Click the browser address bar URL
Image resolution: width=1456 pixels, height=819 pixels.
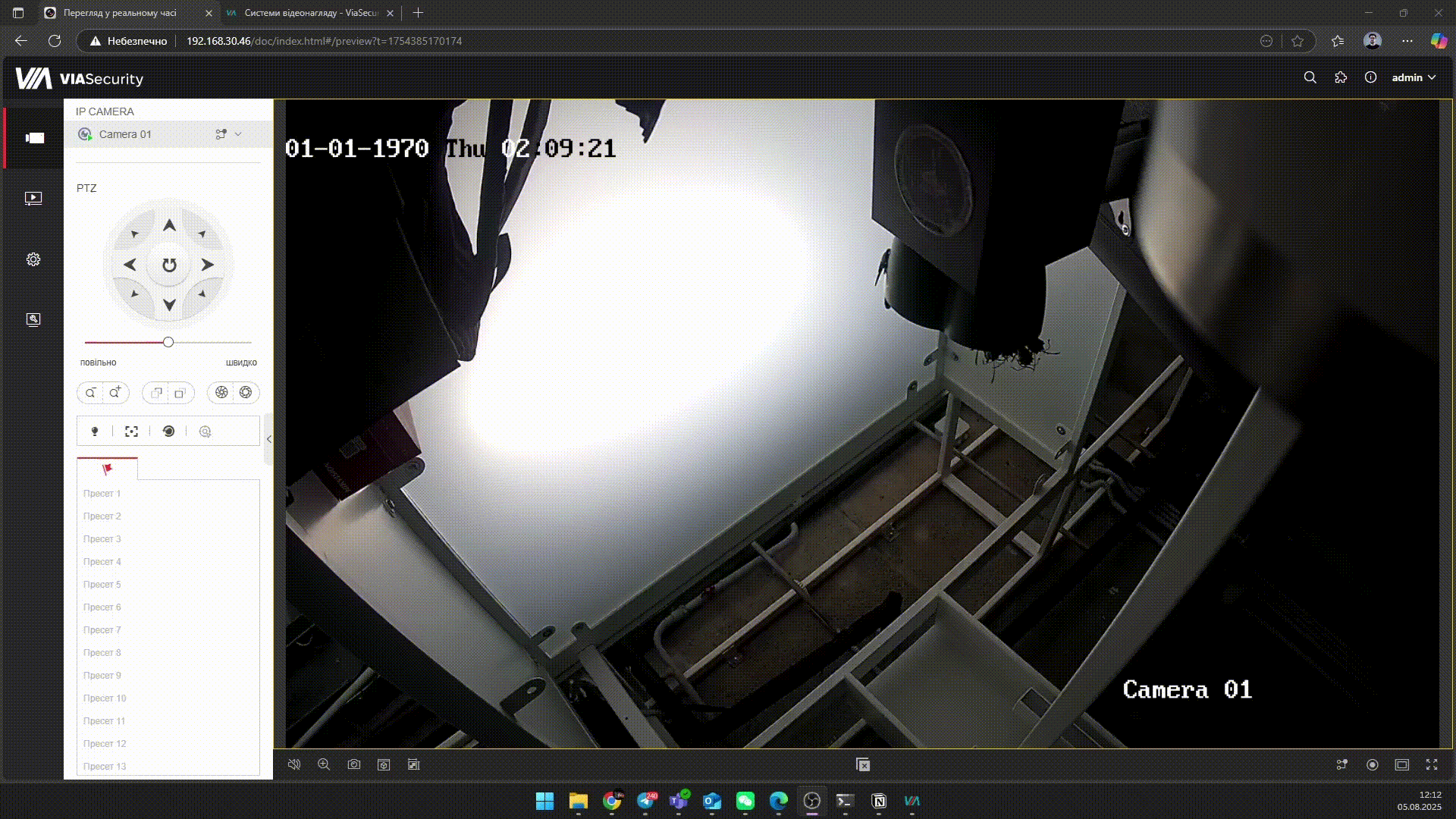324,41
